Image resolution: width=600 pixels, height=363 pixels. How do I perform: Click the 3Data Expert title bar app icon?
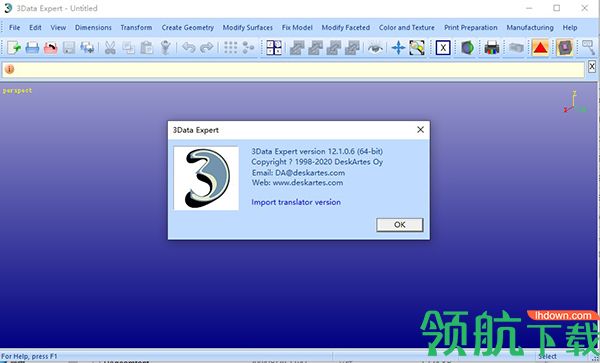8,8
